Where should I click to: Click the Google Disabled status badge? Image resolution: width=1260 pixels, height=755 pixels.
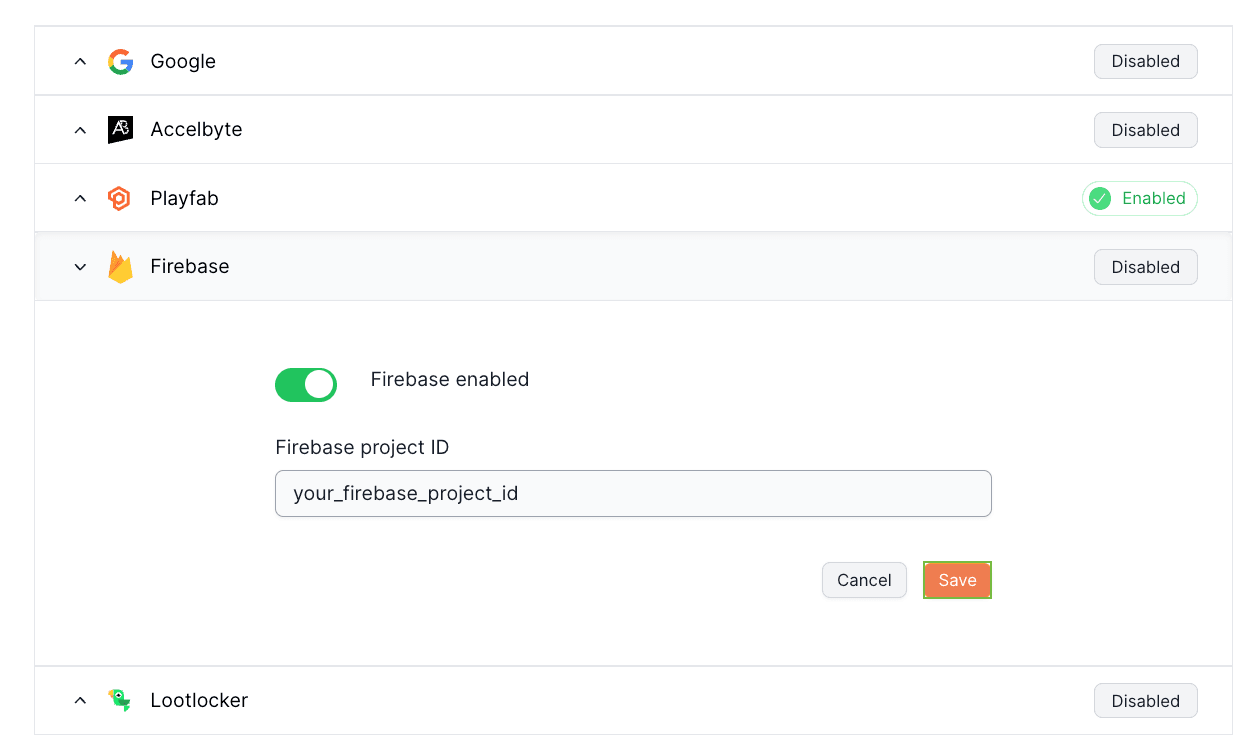[1145, 62]
